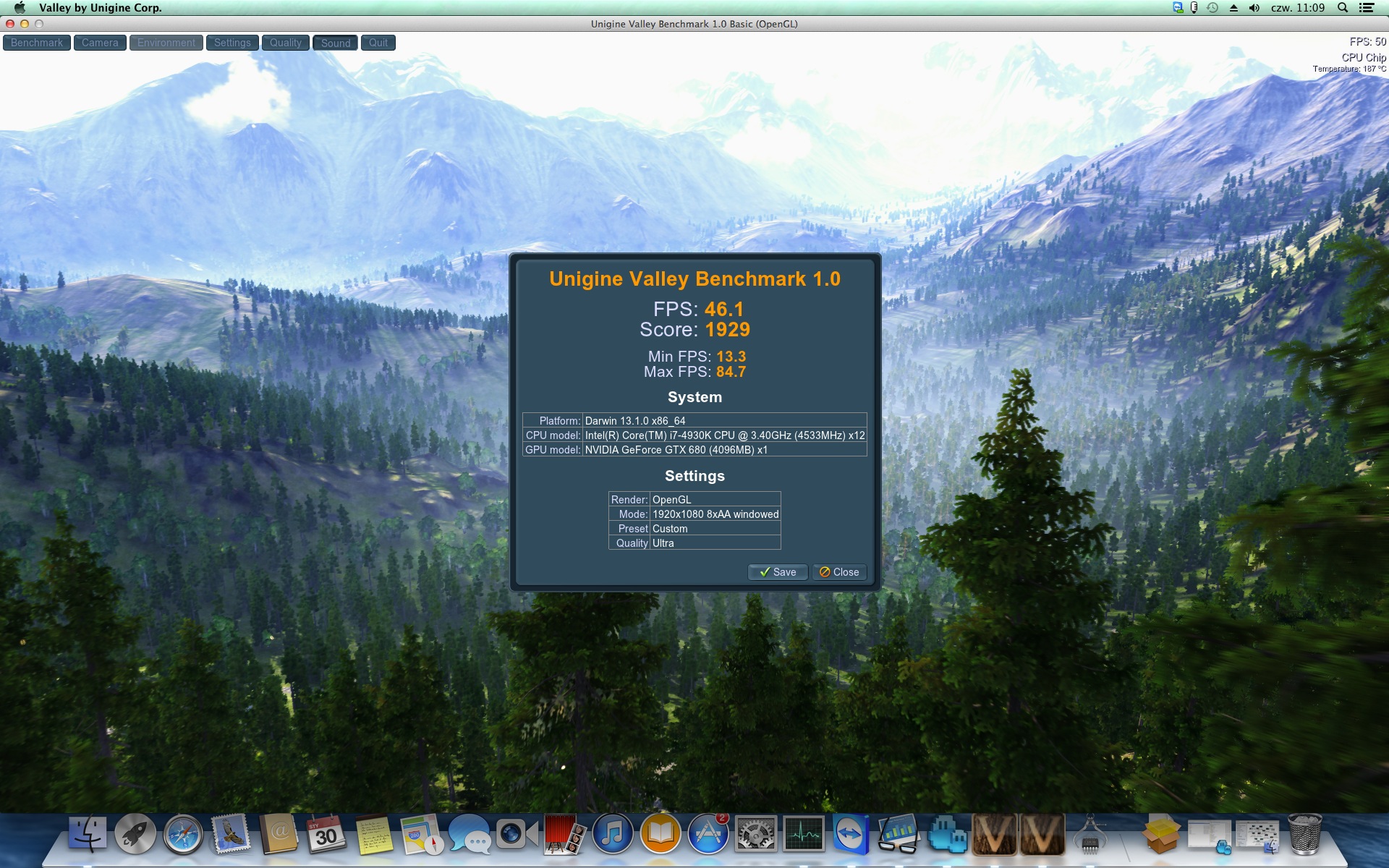Select the Score value 1929
The height and width of the screenshot is (868, 1389).
728,330
